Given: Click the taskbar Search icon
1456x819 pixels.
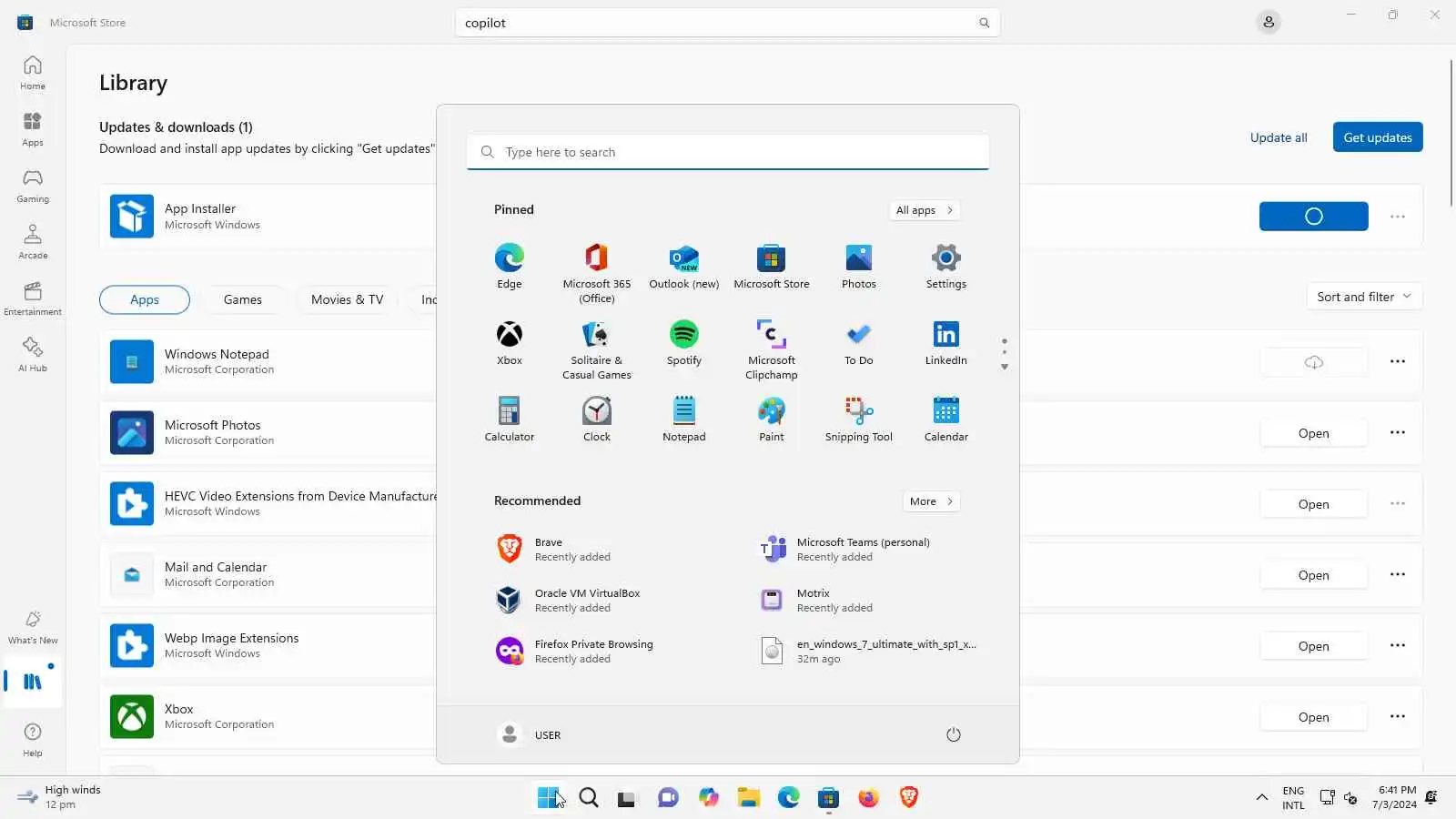Looking at the screenshot, I should click(589, 798).
